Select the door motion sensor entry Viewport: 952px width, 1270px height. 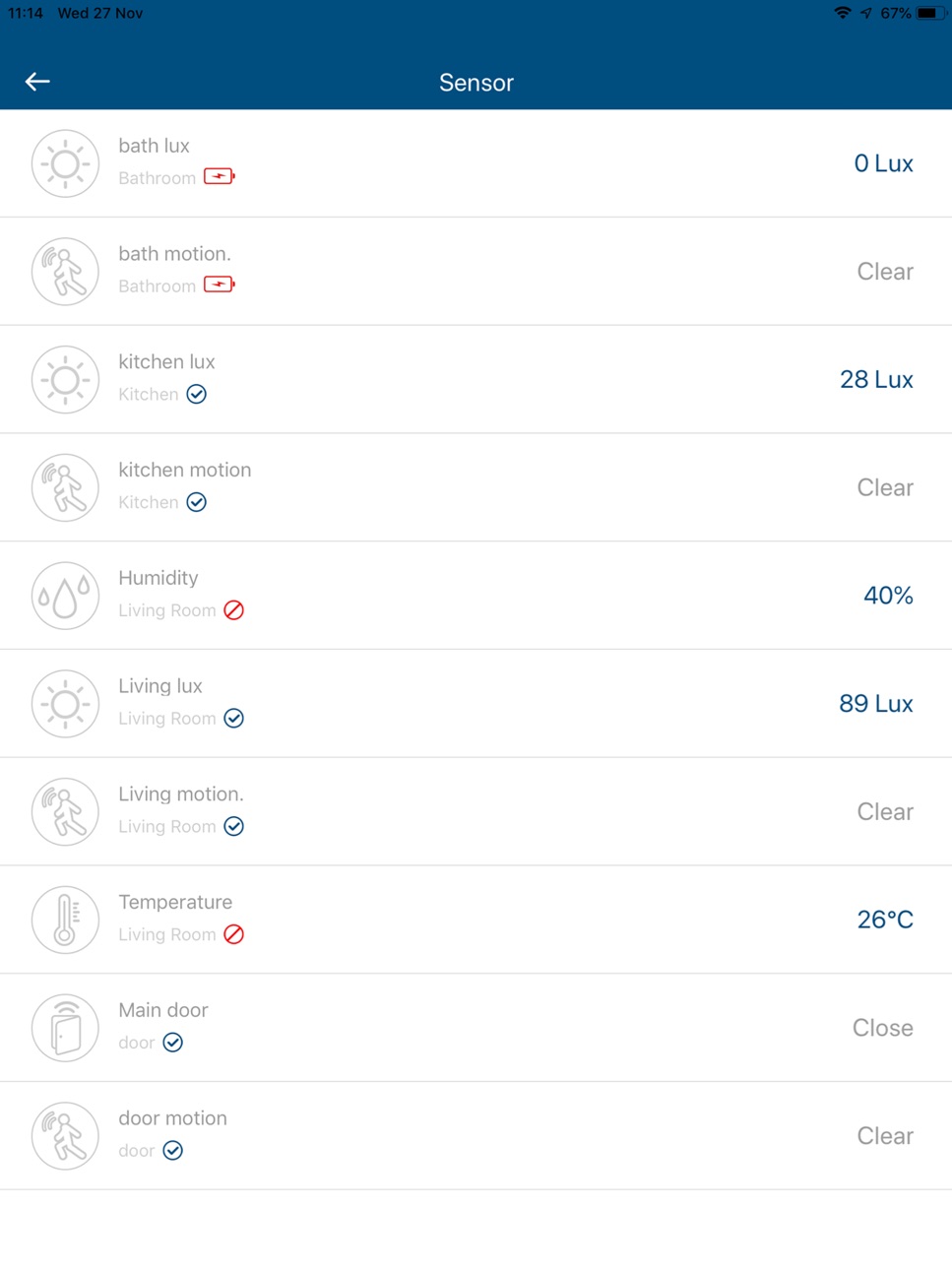476,1136
